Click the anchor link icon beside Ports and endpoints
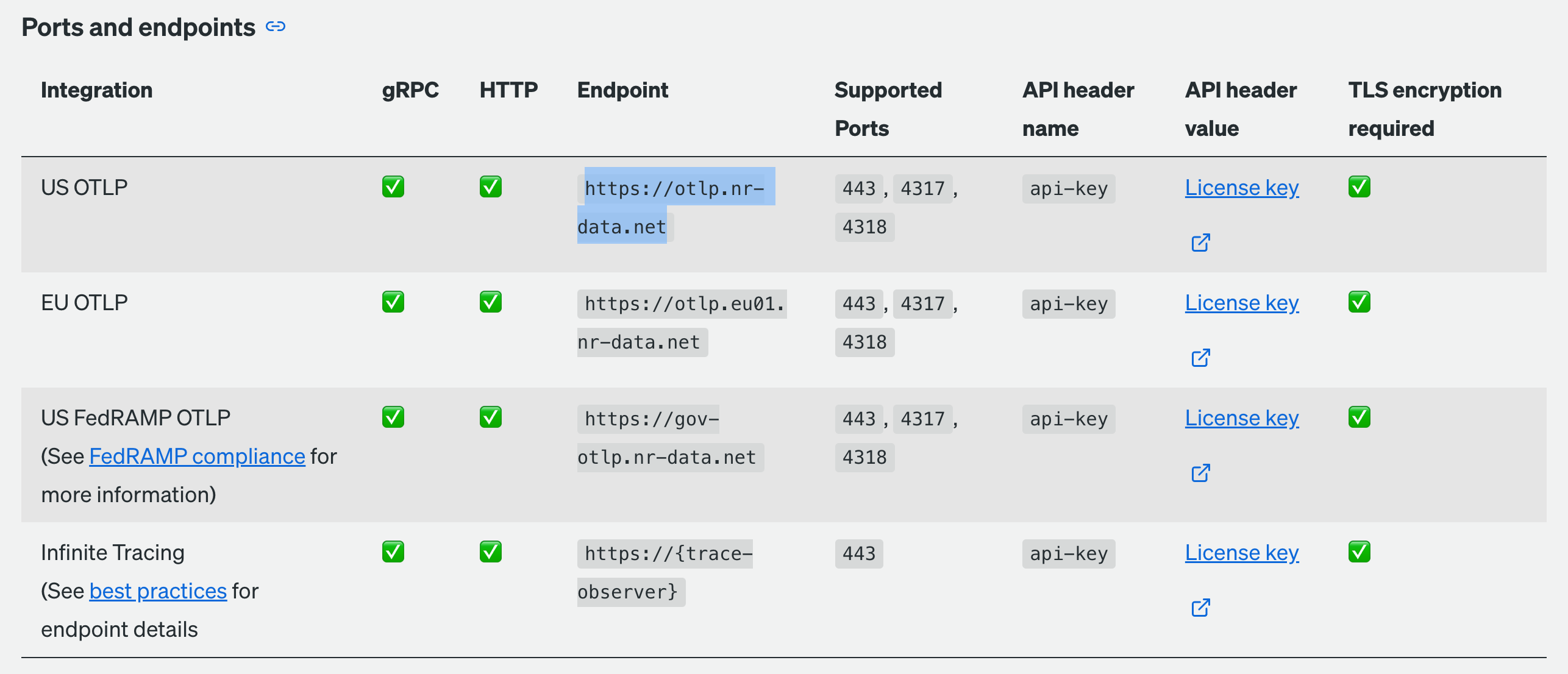The image size is (1568, 674). (276, 27)
